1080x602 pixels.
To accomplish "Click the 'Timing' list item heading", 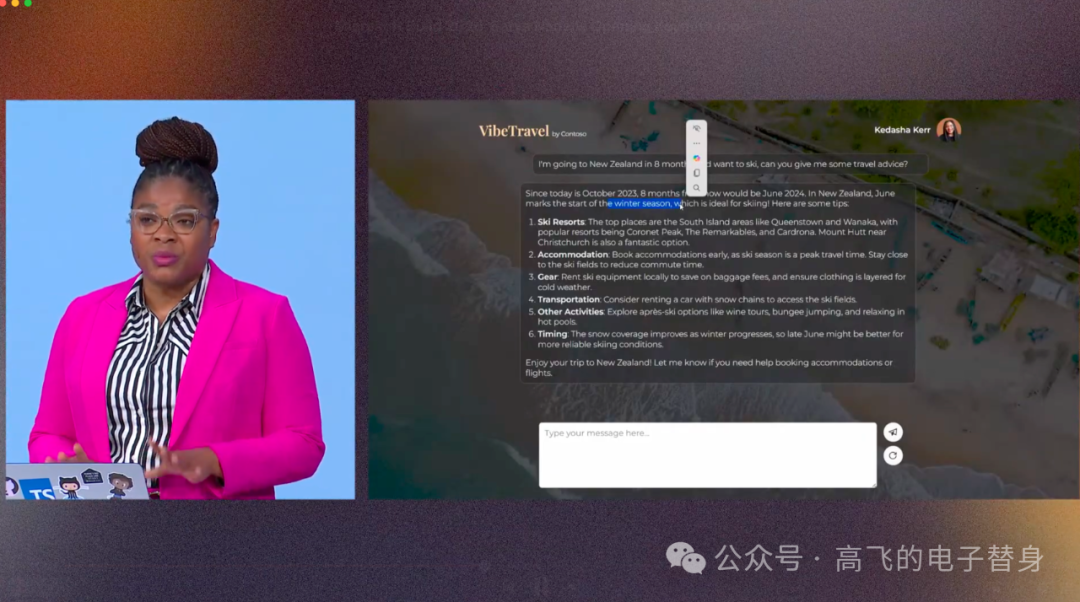I will coord(552,334).
